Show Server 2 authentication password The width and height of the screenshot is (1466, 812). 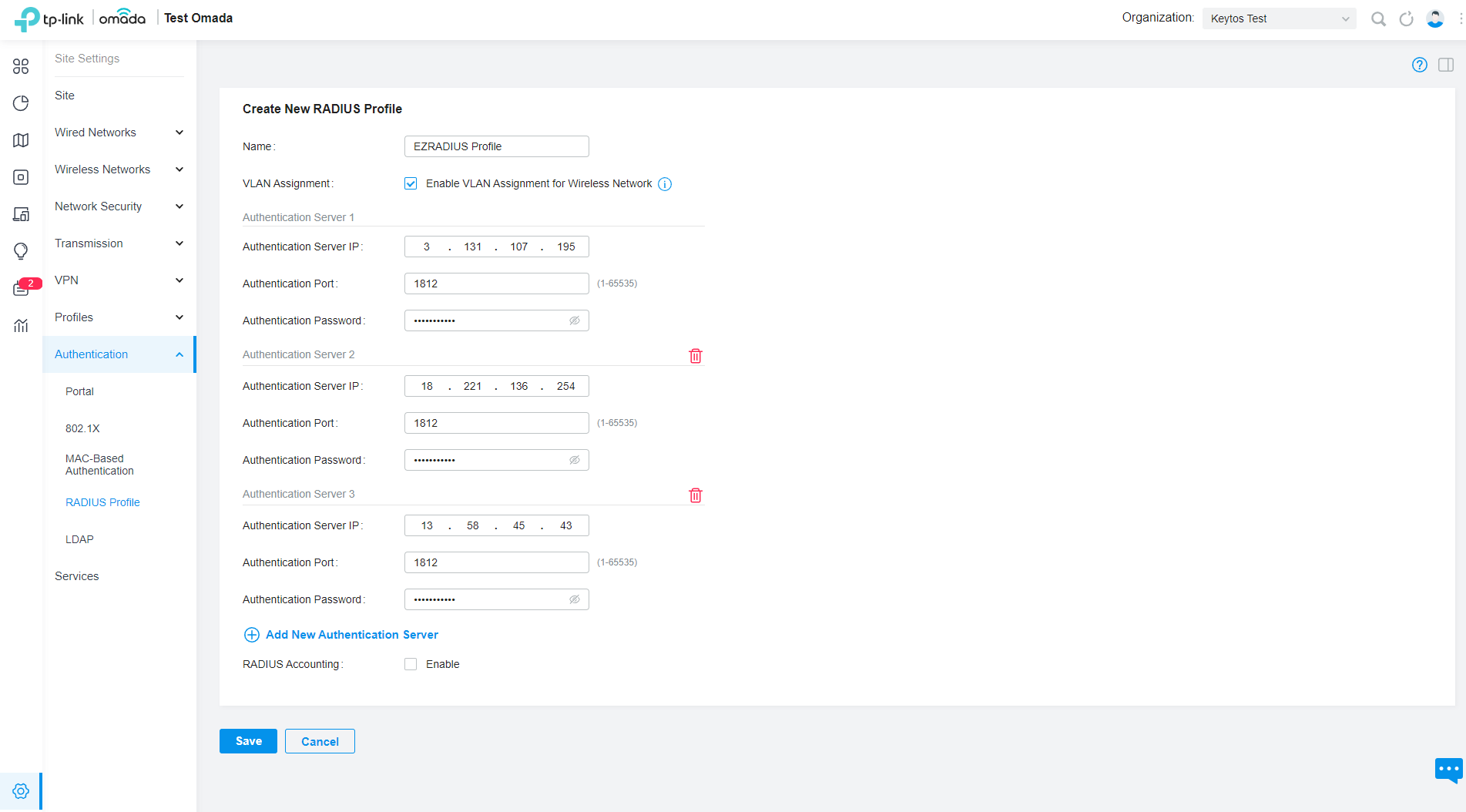[575, 460]
